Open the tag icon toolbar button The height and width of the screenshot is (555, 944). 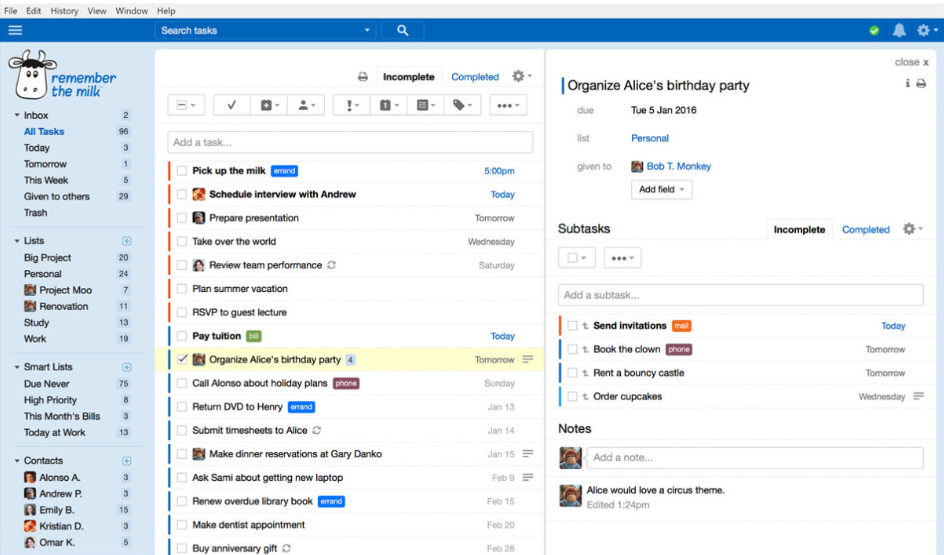(461, 105)
